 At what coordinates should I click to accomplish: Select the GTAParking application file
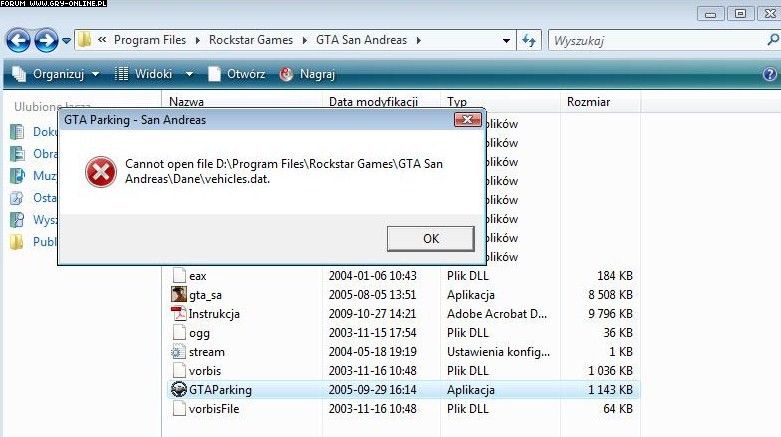tap(216, 389)
